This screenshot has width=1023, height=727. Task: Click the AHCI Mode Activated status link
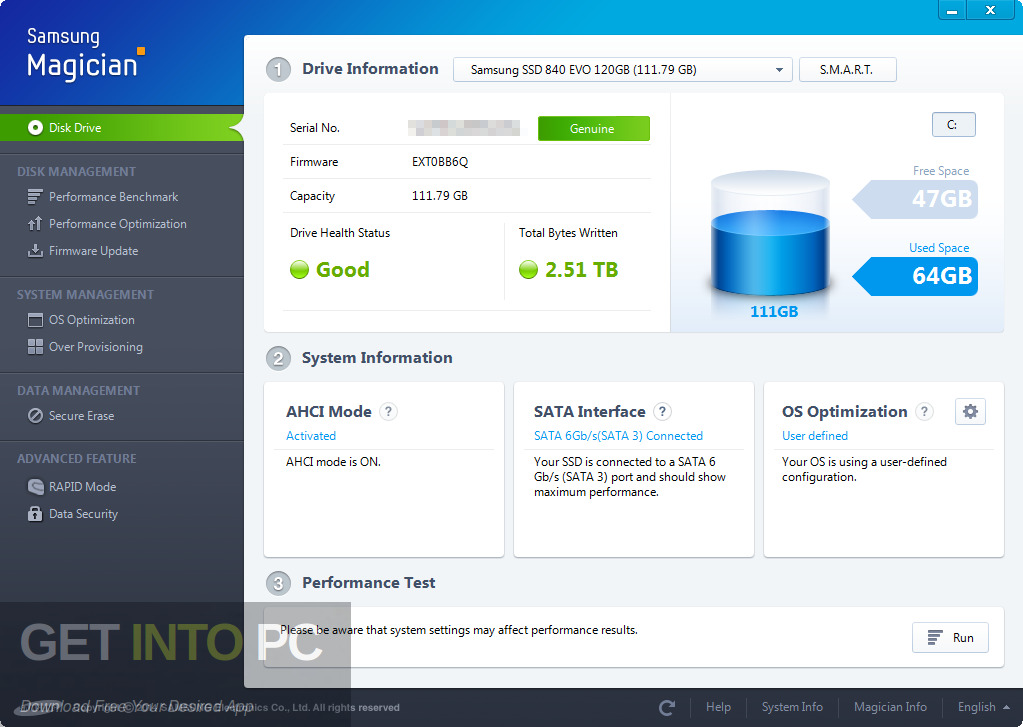point(311,435)
